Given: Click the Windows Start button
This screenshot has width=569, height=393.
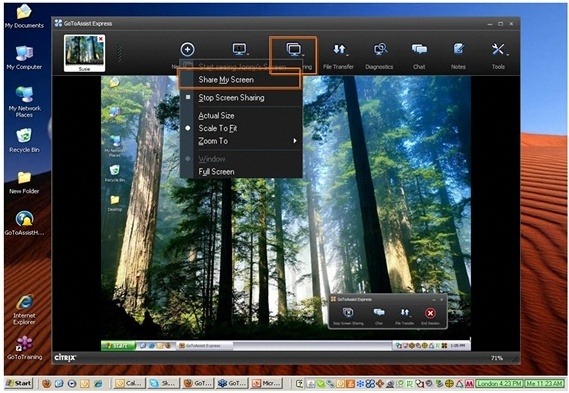Looking at the screenshot, I should click(19, 383).
